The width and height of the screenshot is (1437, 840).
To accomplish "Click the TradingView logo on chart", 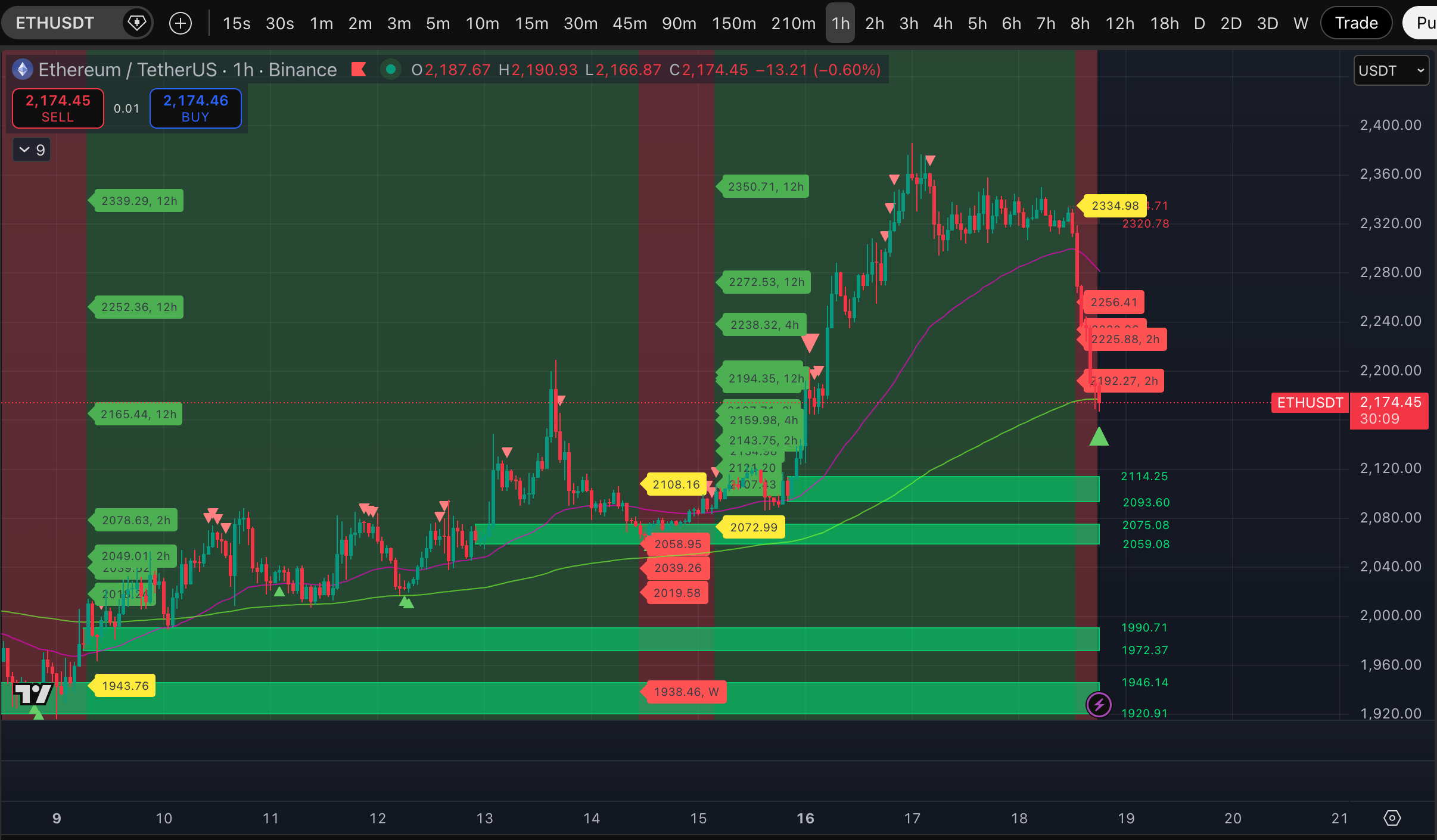I will [33, 693].
